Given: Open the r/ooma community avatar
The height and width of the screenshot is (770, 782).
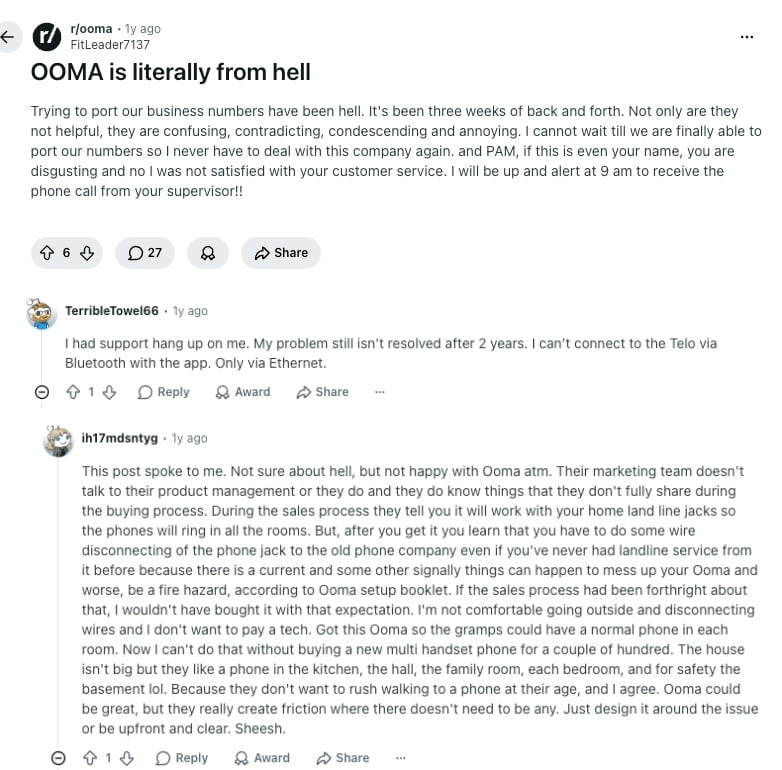Looking at the screenshot, I should 47,37.
